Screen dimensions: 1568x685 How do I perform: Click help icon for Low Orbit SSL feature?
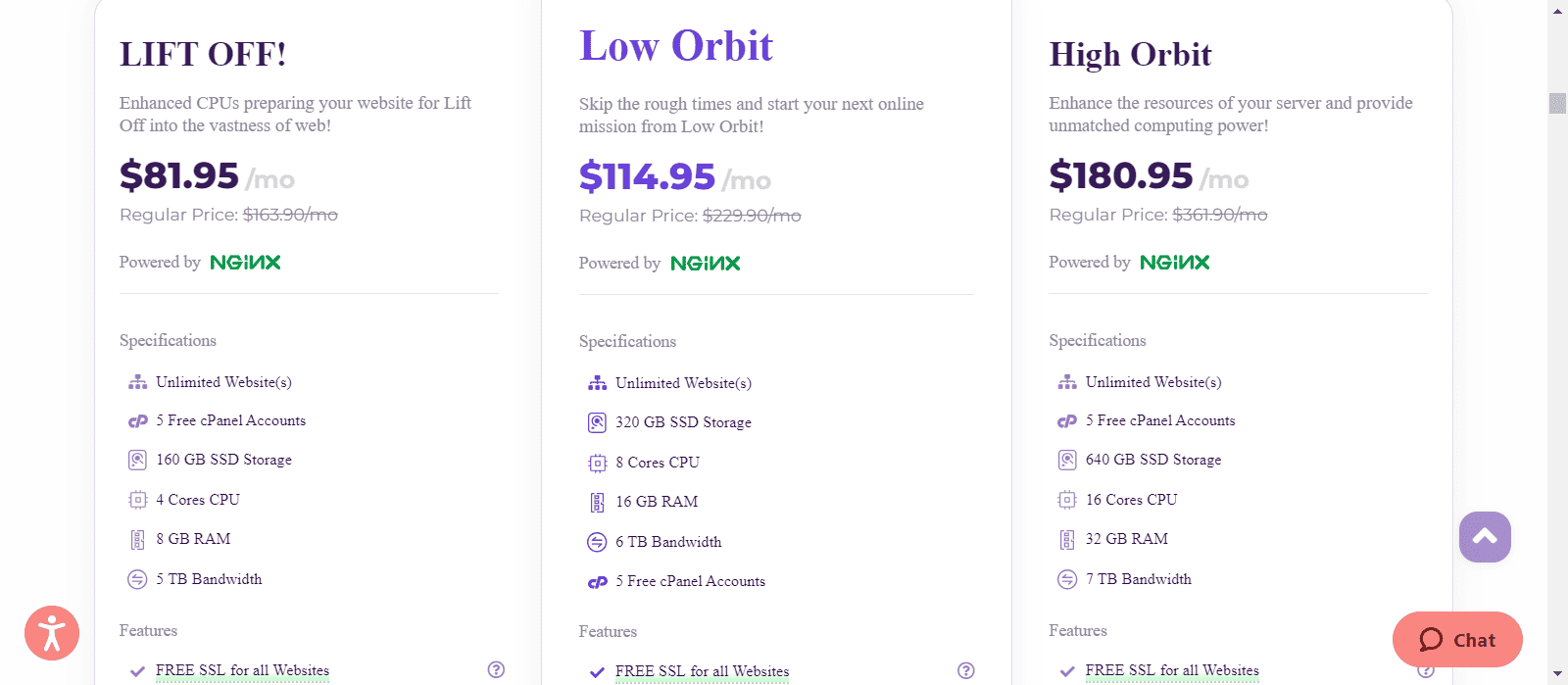pos(966,671)
